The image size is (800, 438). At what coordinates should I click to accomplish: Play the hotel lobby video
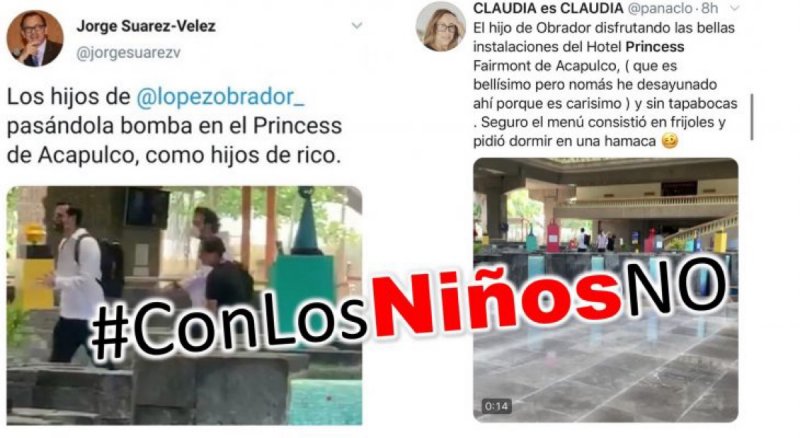tap(606, 289)
